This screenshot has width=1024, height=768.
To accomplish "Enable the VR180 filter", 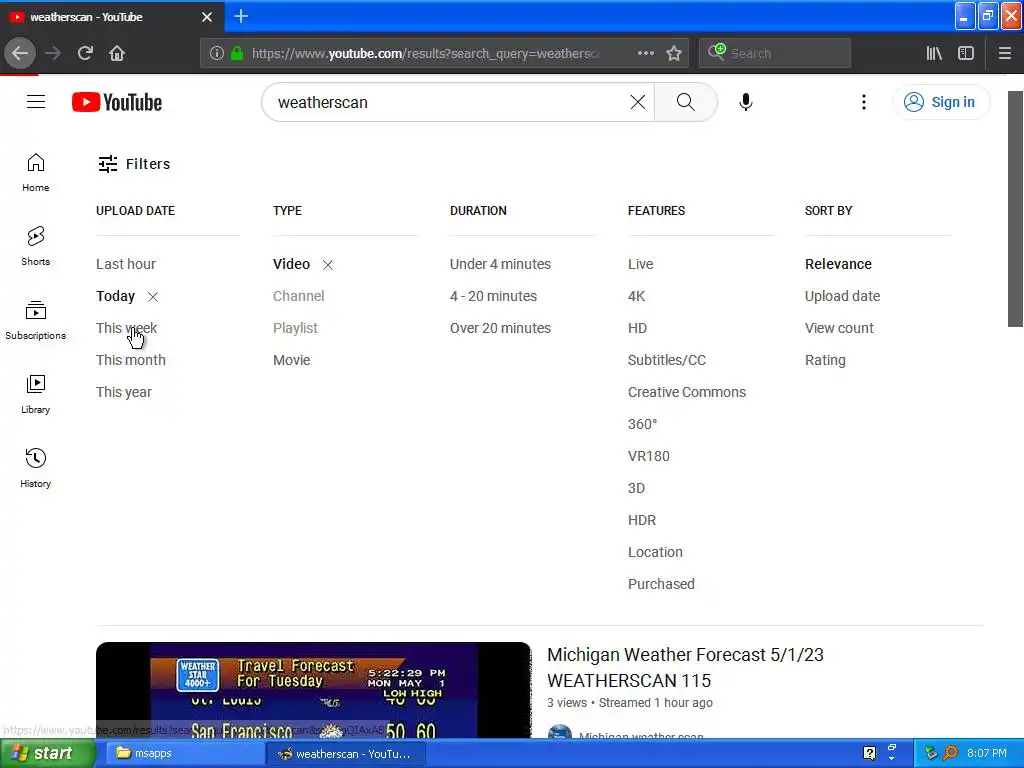I will 648,456.
